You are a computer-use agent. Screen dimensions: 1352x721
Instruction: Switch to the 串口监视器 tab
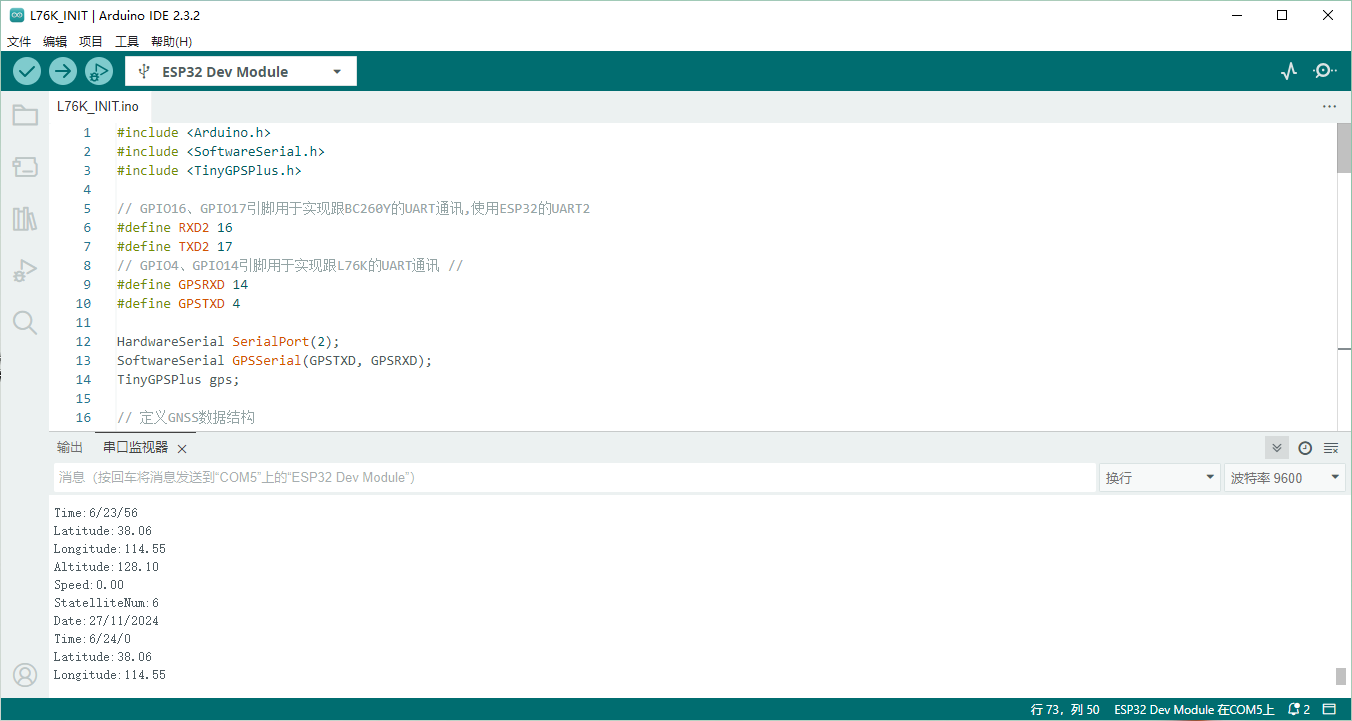(x=136, y=447)
